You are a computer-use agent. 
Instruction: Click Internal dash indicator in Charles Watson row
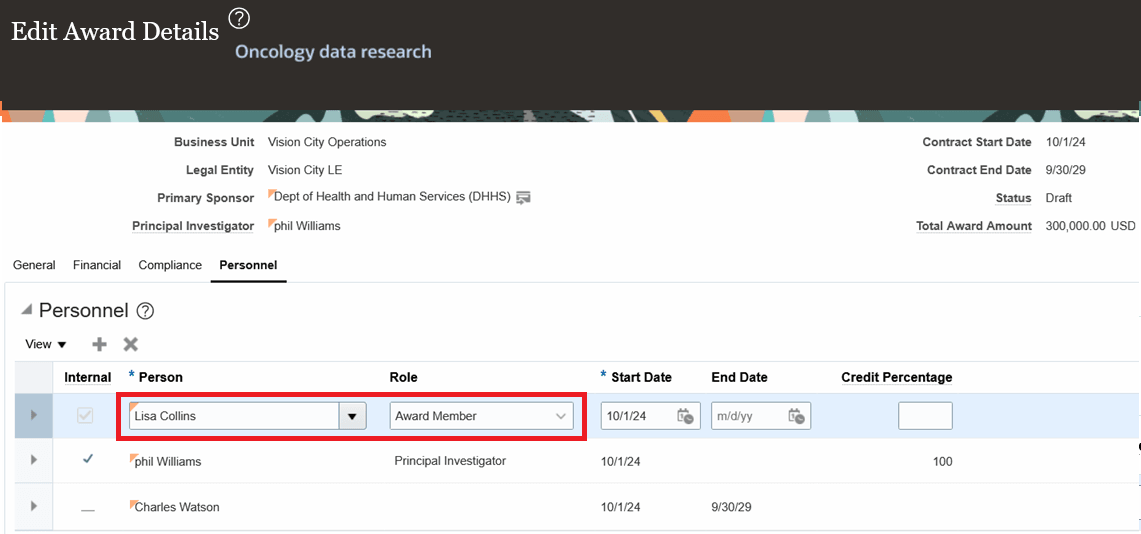pyautogui.click(x=88, y=509)
